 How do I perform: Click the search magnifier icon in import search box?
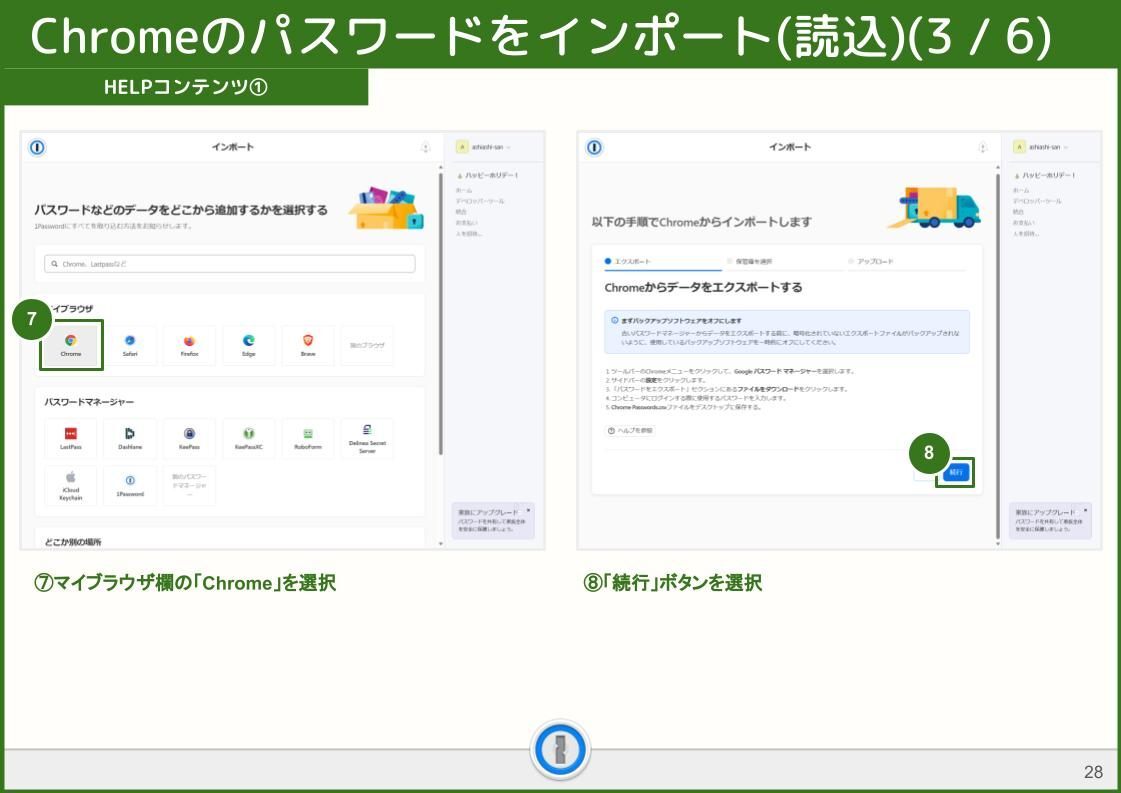54,264
